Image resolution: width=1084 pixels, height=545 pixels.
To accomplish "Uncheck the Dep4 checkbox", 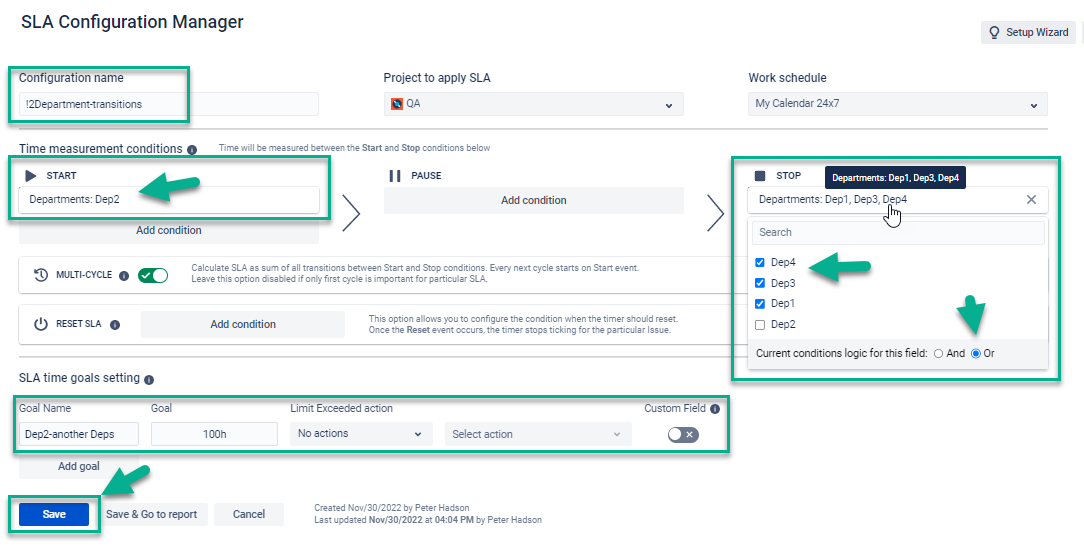I will [760, 263].
